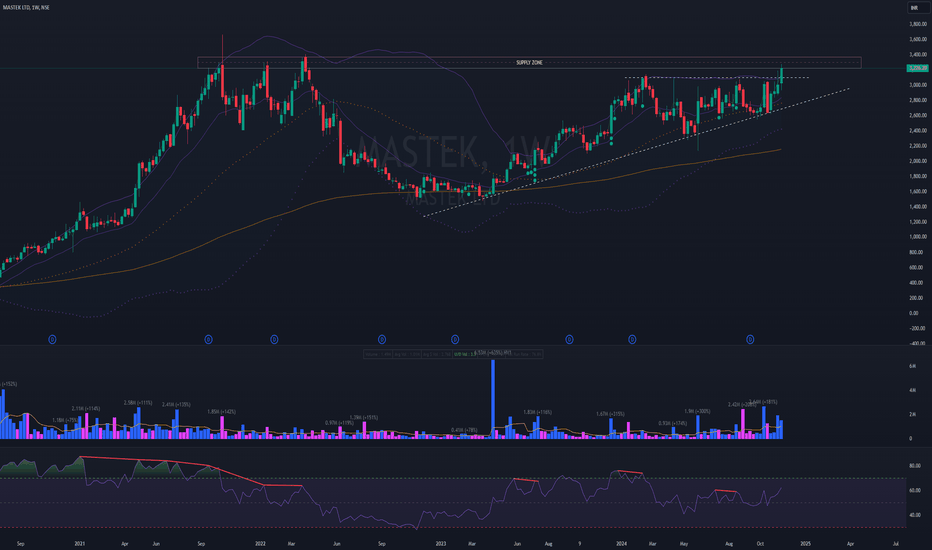
Task: Click the Jul label on the time axis
Action: (x=896, y=543)
